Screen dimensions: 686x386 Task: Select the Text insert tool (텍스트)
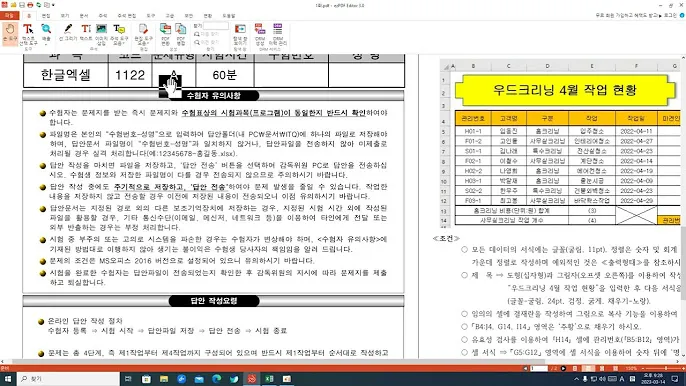click(86, 33)
